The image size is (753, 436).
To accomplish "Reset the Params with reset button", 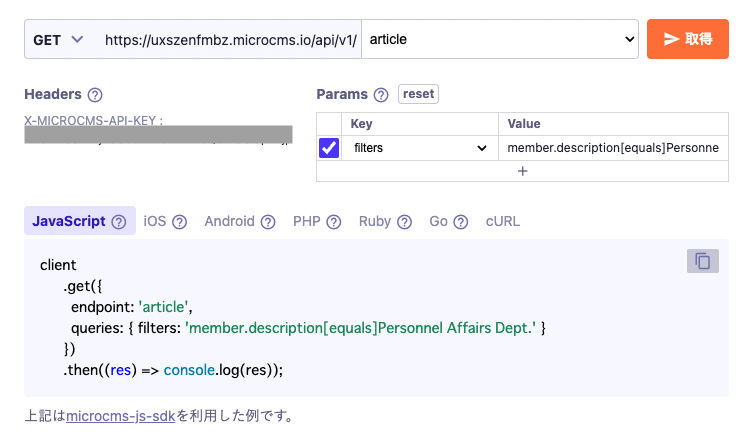I will coord(418,94).
